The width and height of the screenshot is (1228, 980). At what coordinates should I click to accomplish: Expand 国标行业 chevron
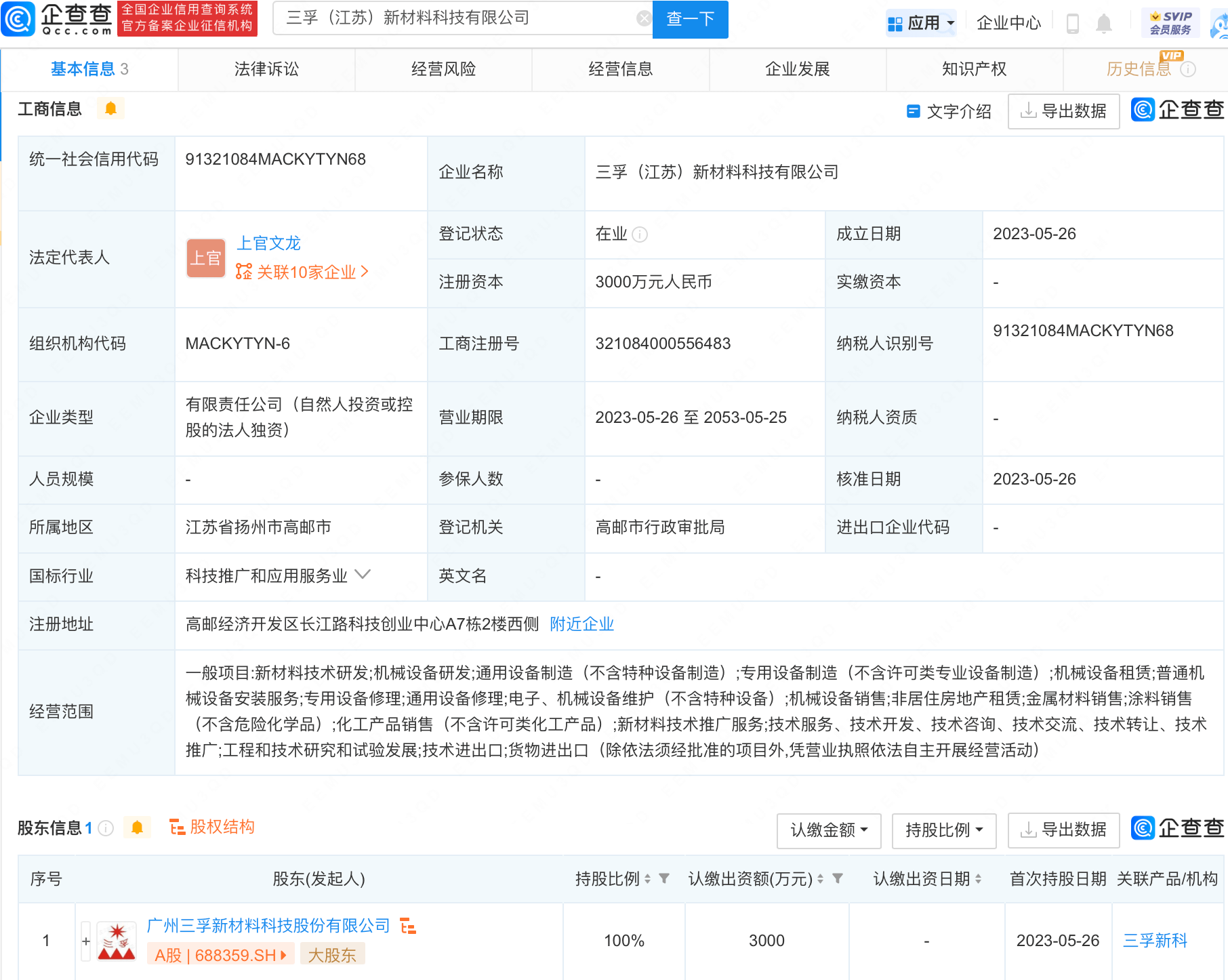click(x=363, y=575)
